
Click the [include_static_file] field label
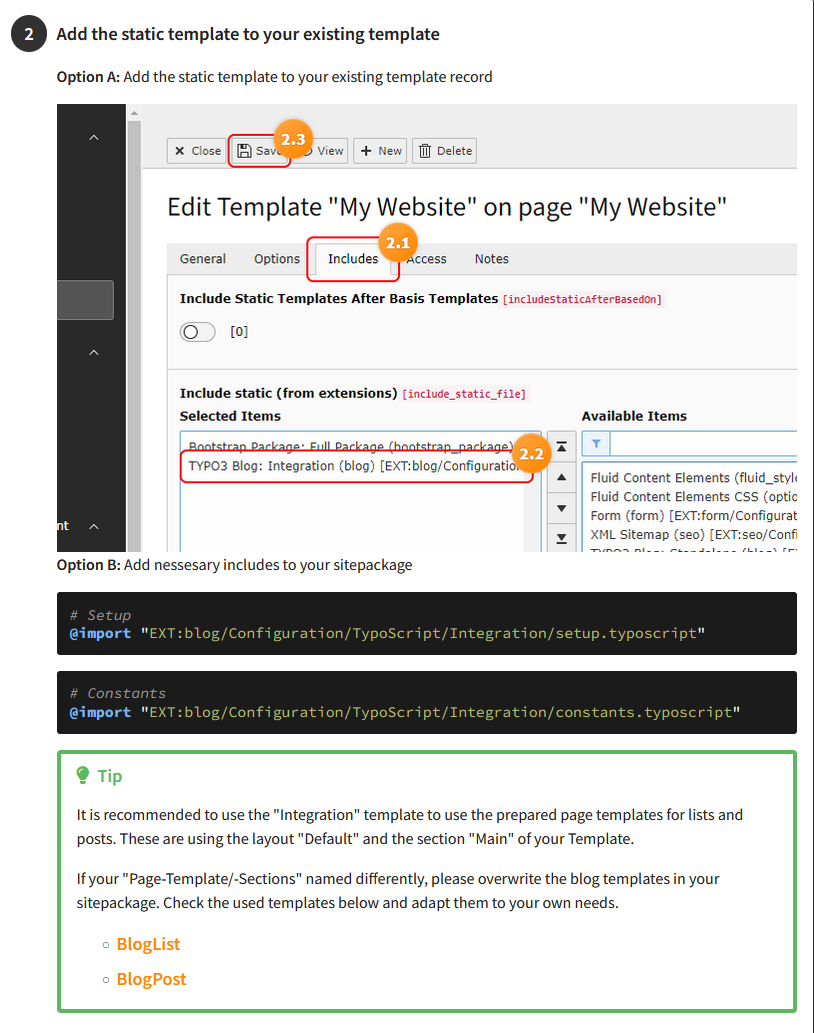464,394
